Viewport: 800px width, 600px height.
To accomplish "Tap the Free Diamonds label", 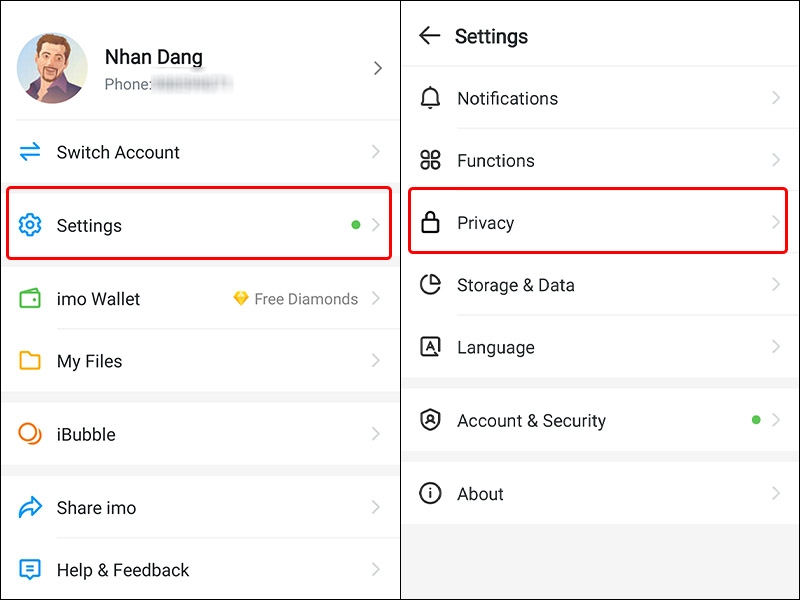I will [306, 299].
